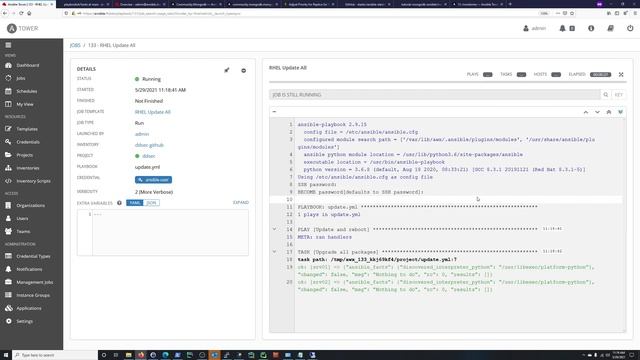The height and width of the screenshot is (360, 640).
Task: Click the ansible-user credential tag
Action: pos(153,180)
